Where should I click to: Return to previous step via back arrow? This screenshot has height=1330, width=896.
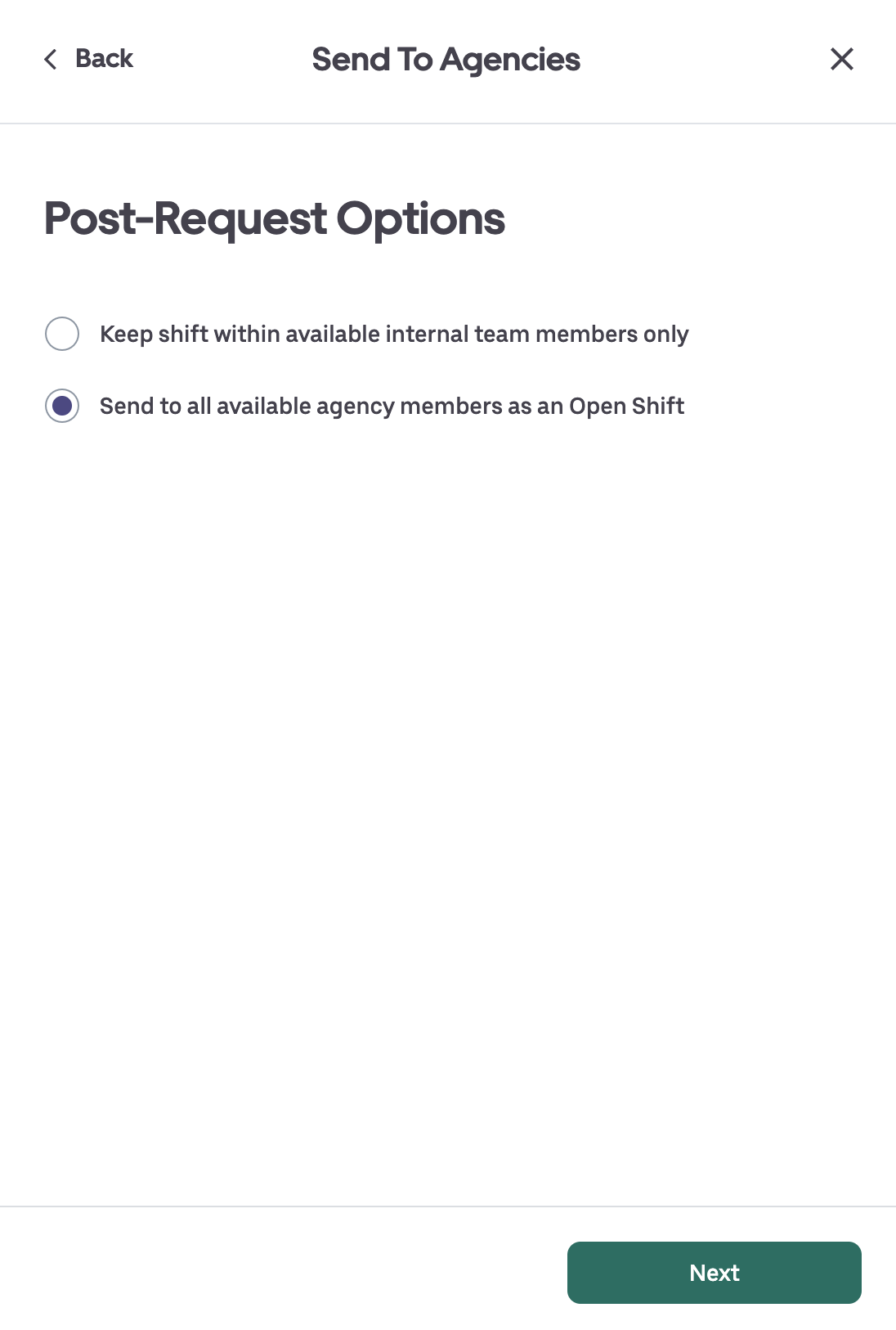click(51, 59)
